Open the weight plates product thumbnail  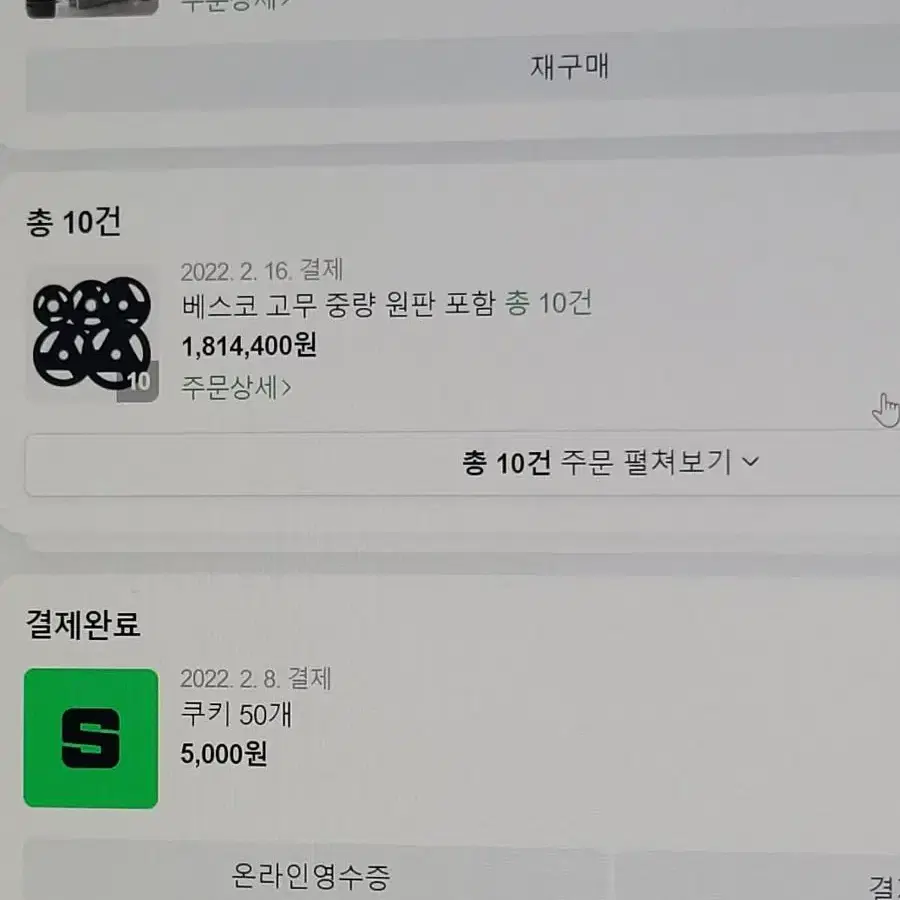point(92,335)
